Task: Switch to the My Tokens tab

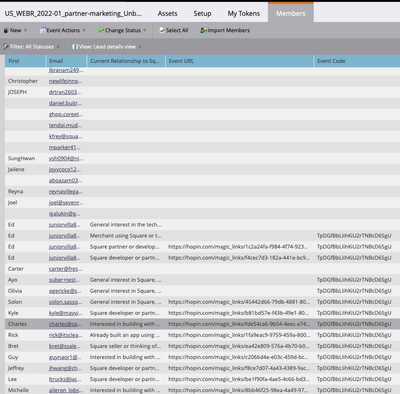Action: tap(244, 14)
